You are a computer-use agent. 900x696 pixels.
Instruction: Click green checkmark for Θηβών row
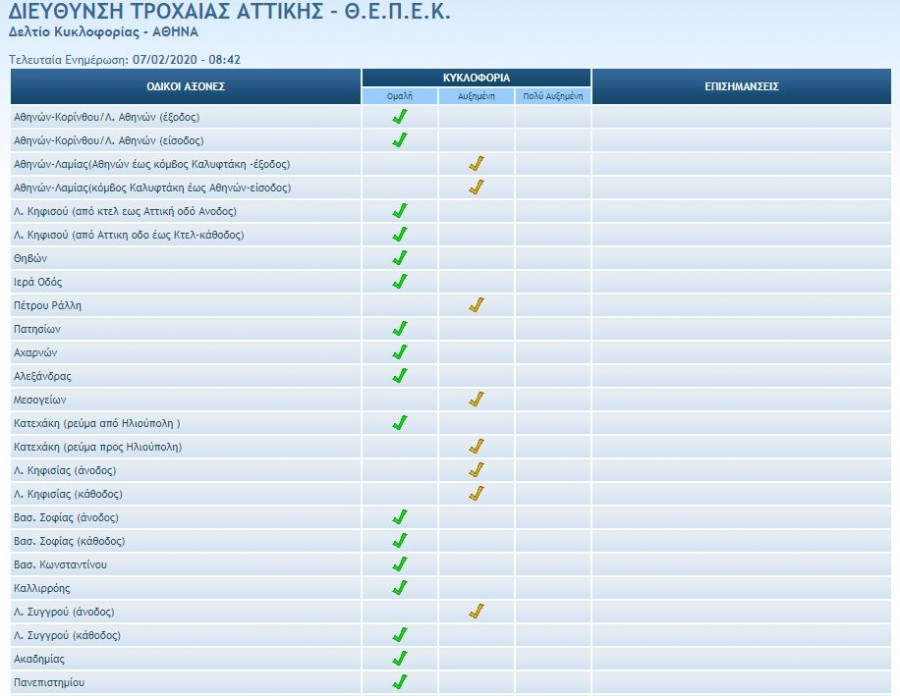point(400,258)
